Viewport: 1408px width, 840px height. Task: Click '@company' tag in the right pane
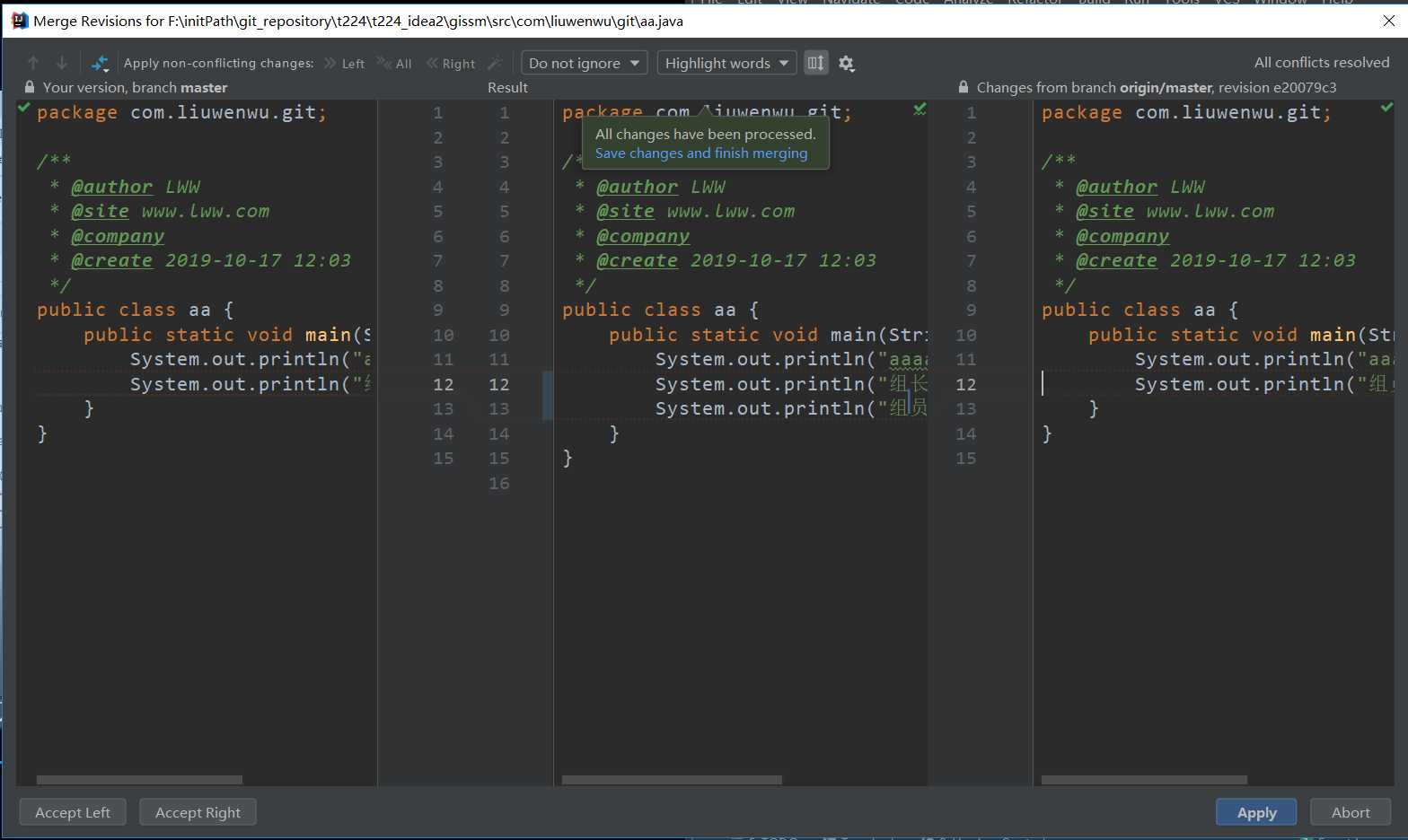[1122, 236]
